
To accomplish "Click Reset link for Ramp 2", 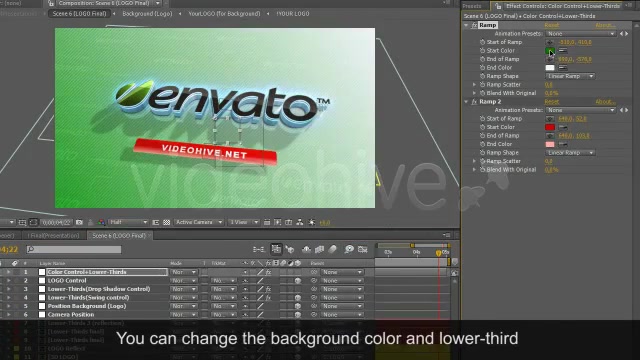I will (x=551, y=102).
